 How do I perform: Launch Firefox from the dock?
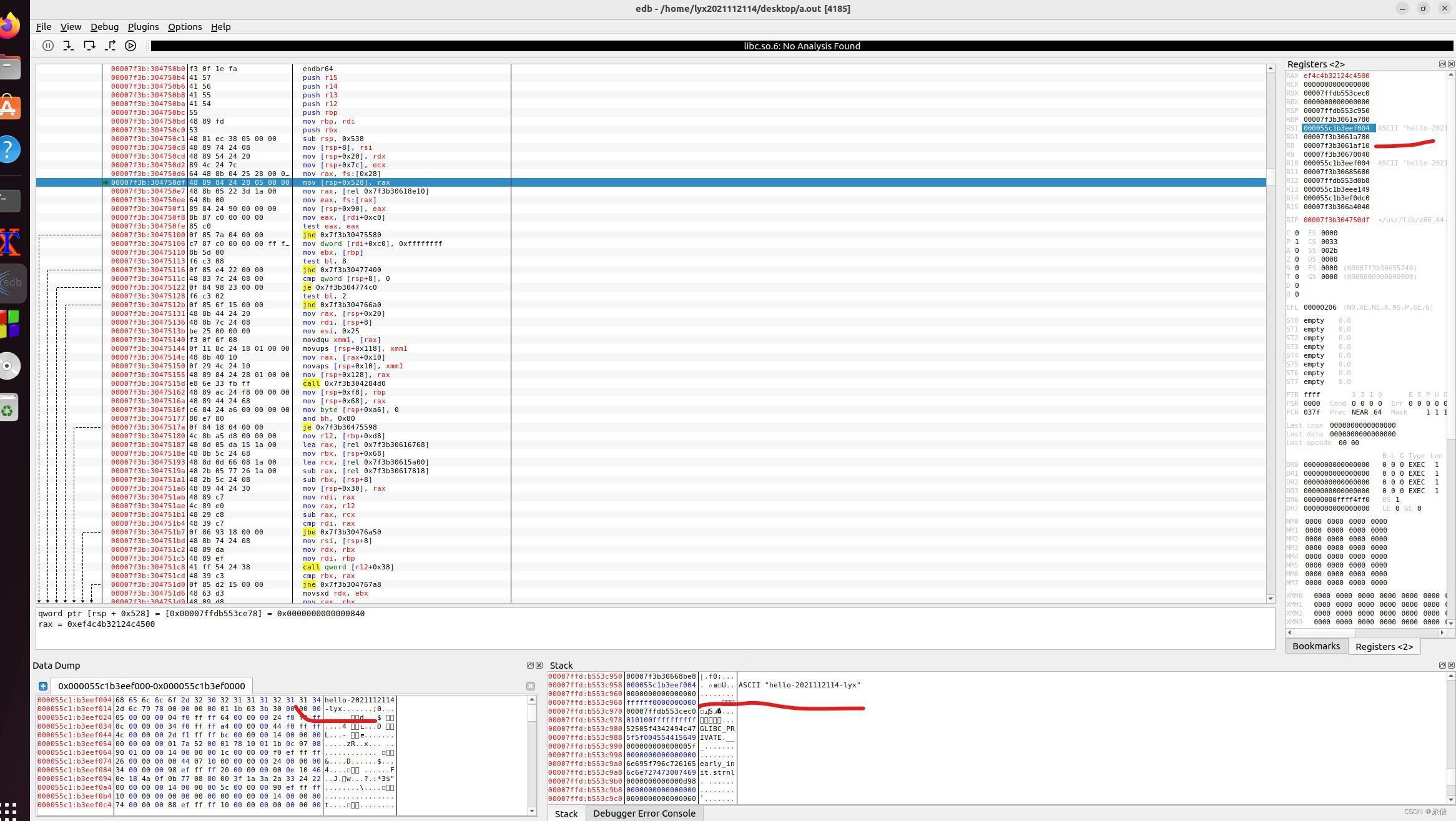tap(9, 26)
